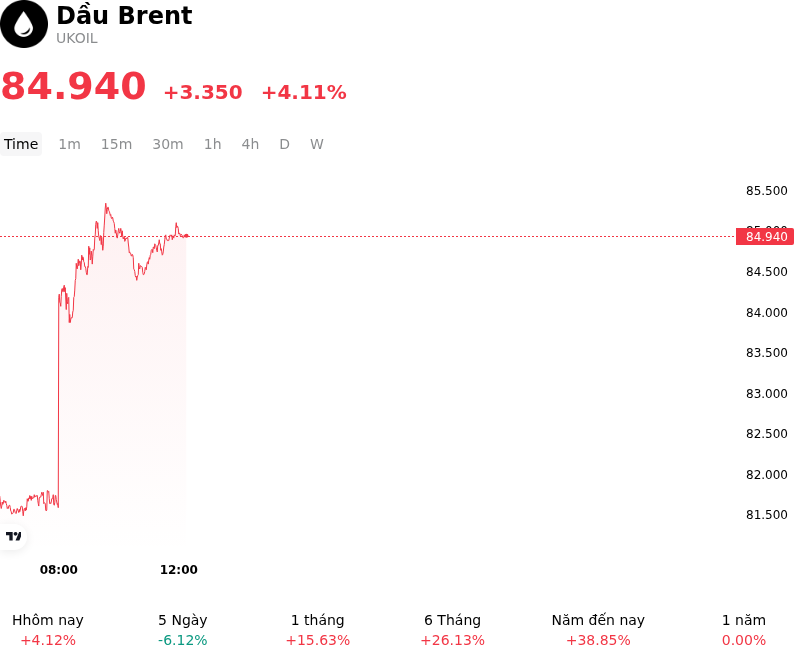The height and width of the screenshot is (660, 800).
Task: Open the Dầu Brent title link
Action: click(124, 15)
